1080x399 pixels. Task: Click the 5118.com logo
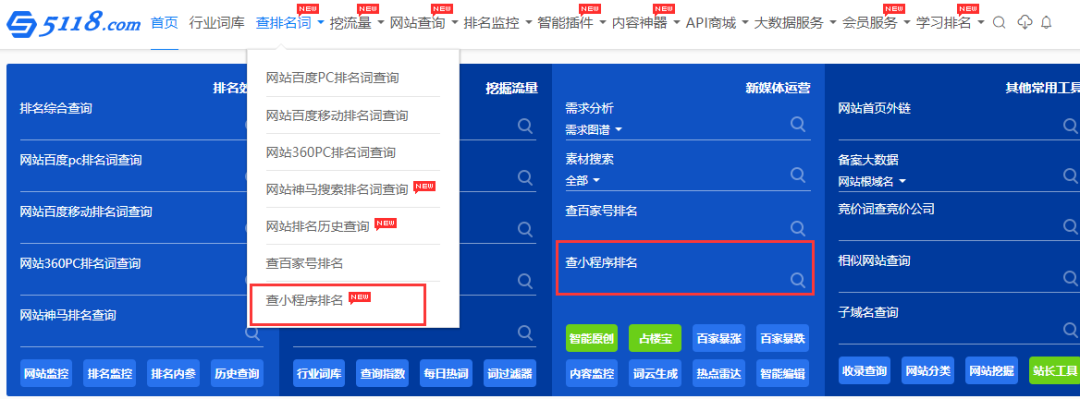[74, 24]
